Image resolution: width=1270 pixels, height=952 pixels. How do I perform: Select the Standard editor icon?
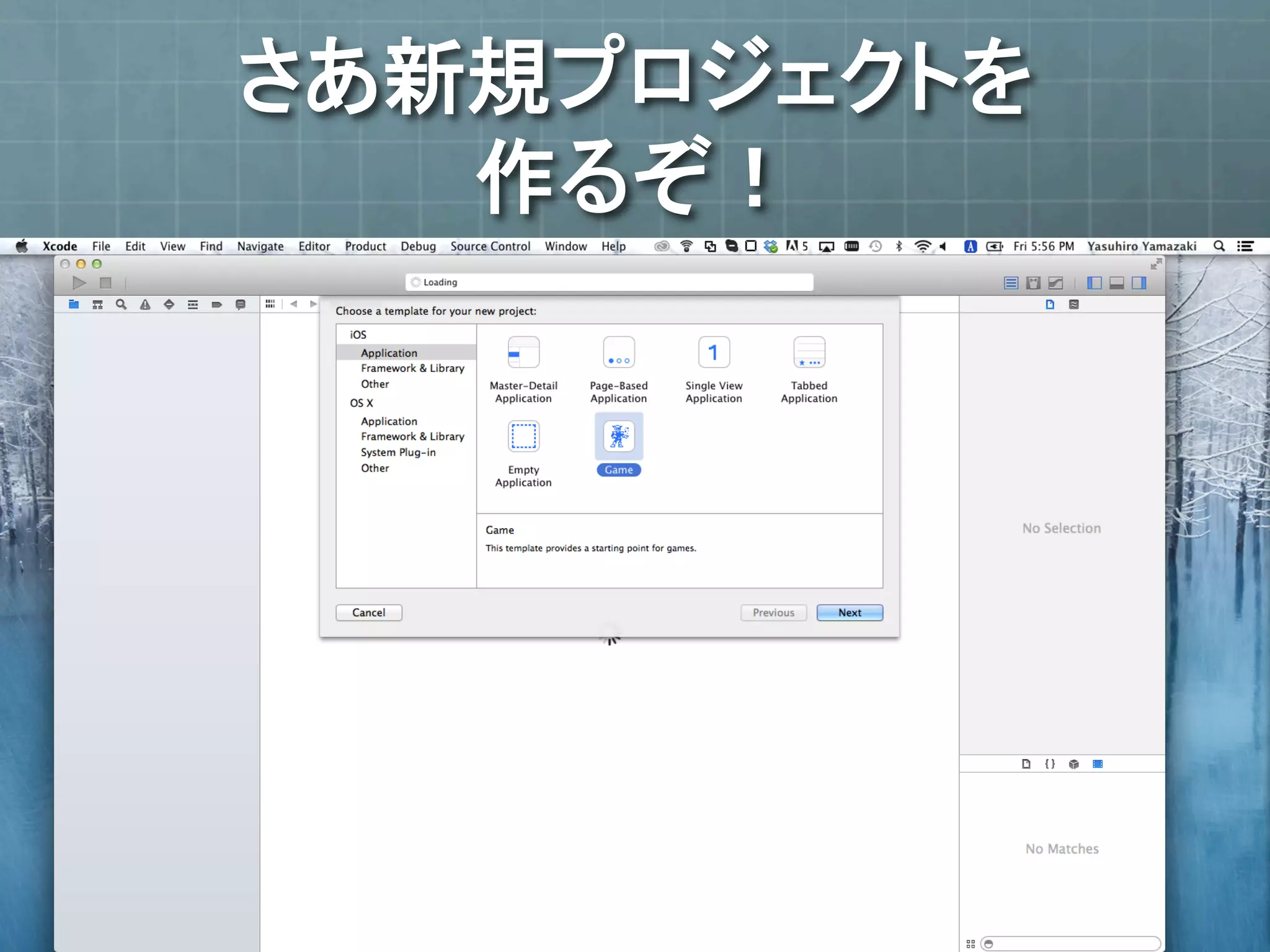click(x=1011, y=283)
